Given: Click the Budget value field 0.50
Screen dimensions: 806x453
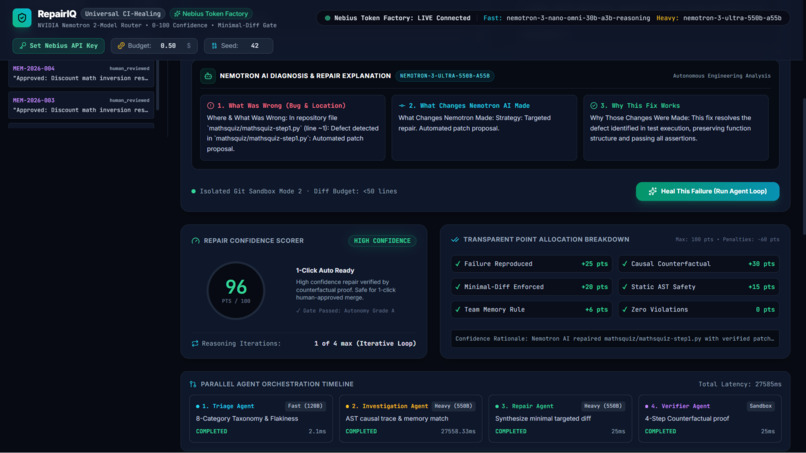Looking at the screenshot, I should pos(168,46).
